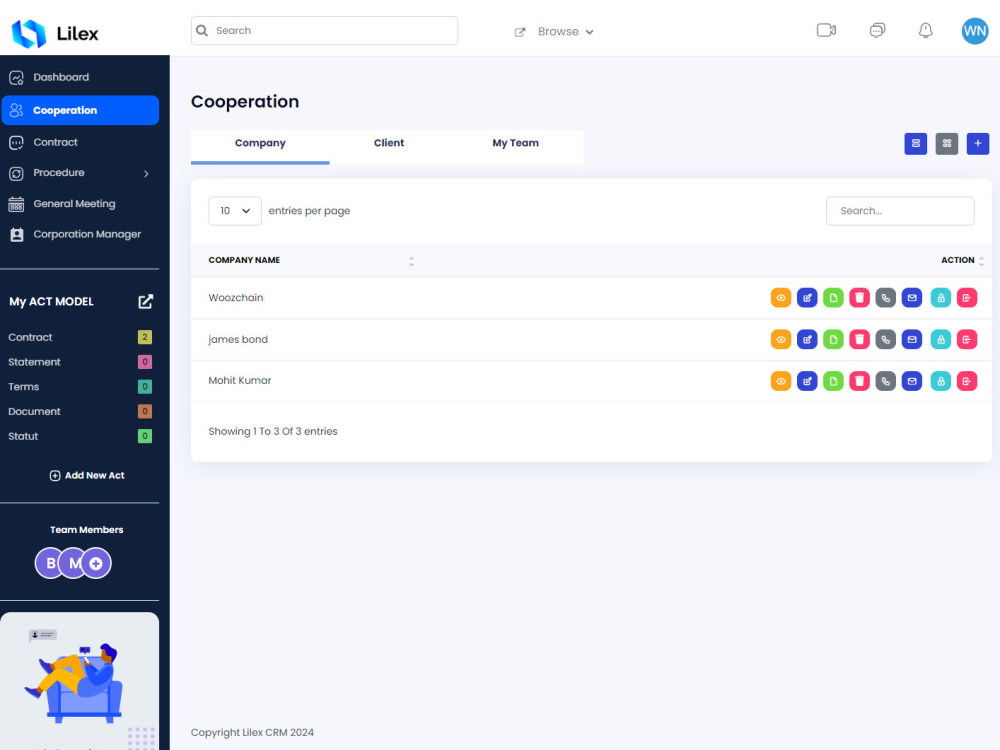
Task: Delete the Mohit Kumar row
Action: pos(859,381)
